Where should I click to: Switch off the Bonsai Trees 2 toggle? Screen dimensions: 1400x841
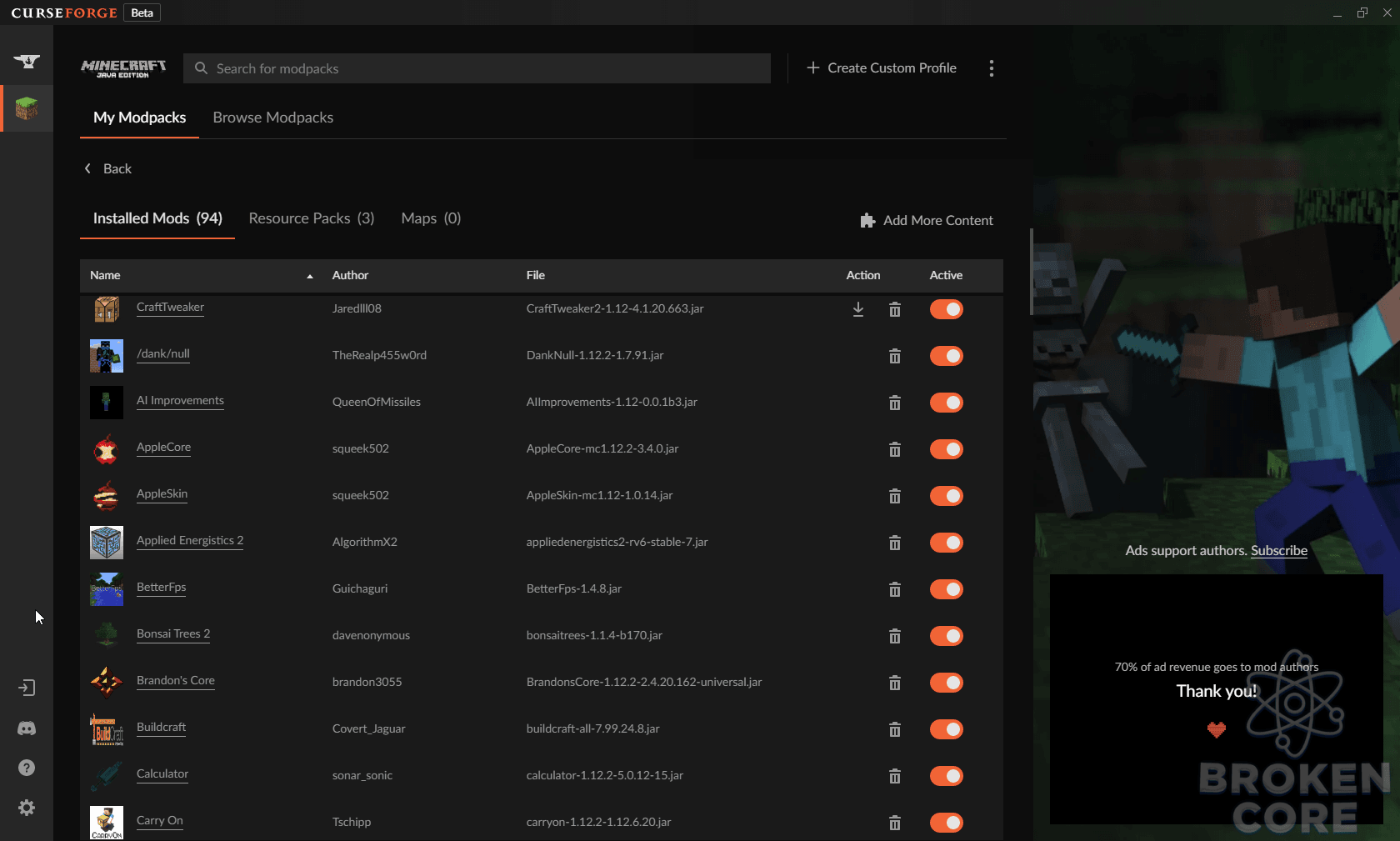tap(947, 636)
